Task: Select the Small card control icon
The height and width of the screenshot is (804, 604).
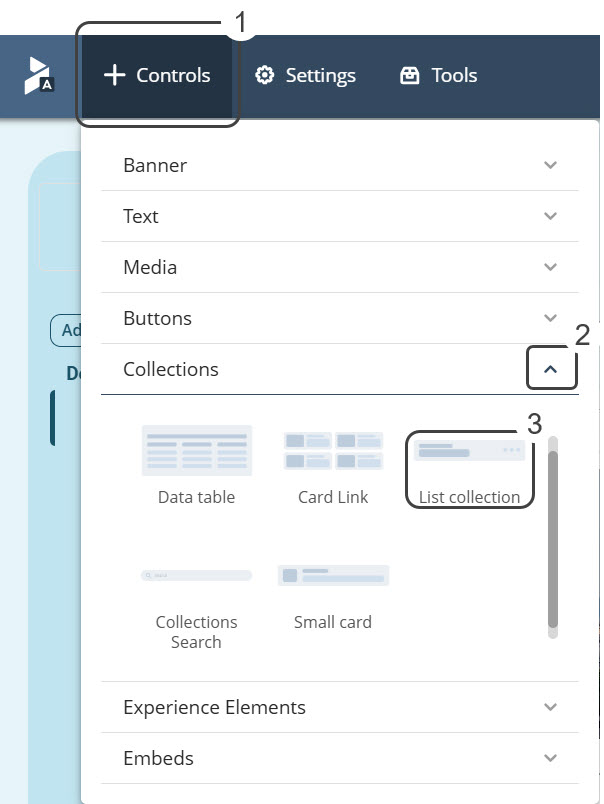Action: tap(333, 575)
